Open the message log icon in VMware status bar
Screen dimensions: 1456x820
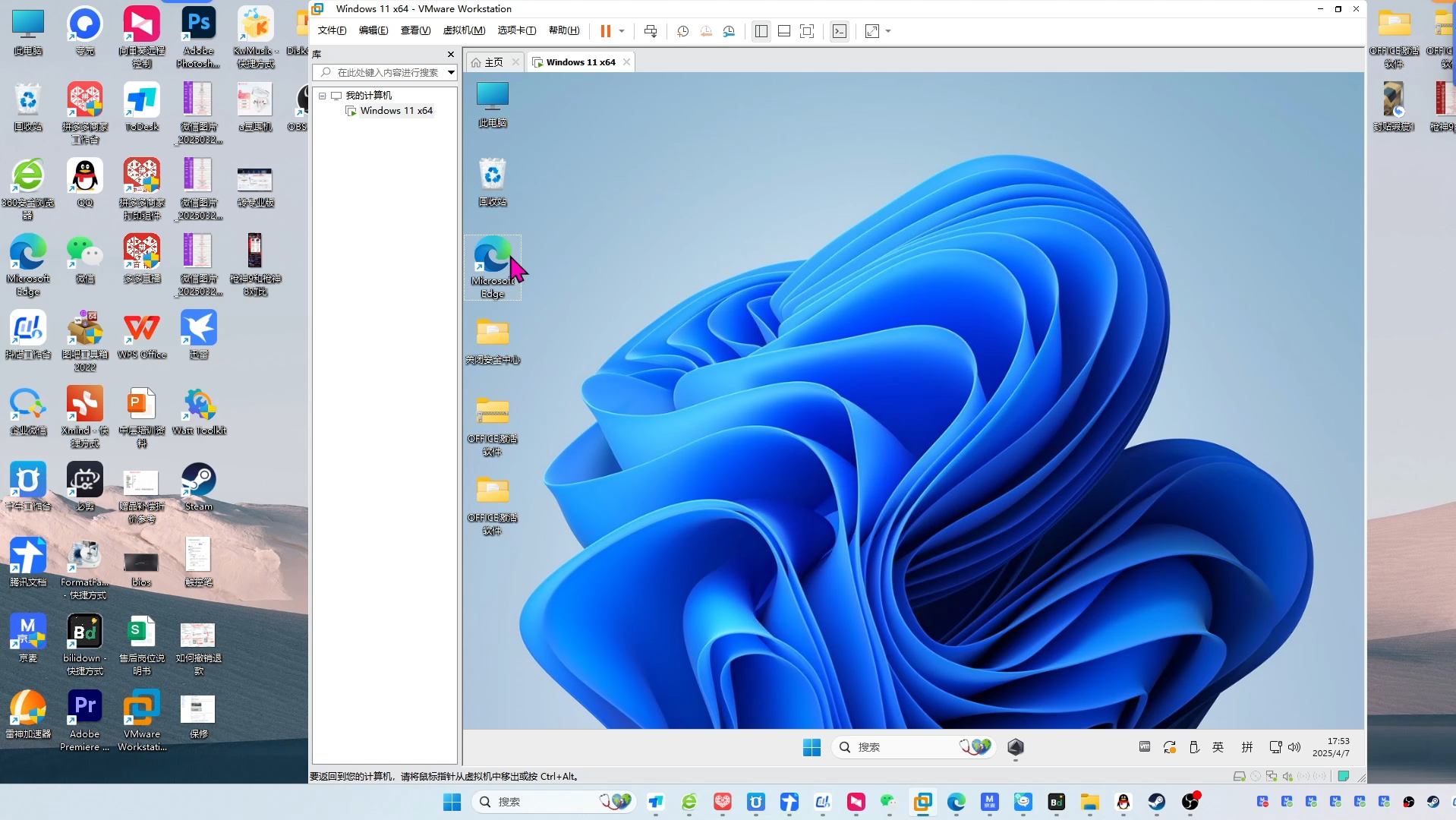pos(1343,776)
